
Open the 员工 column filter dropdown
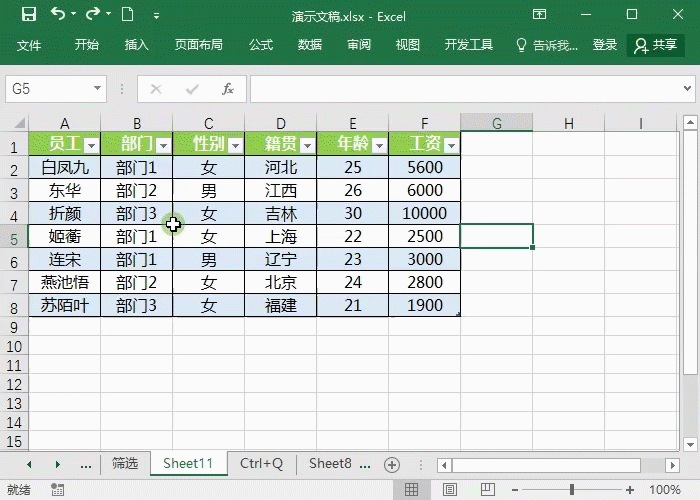(x=91, y=145)
